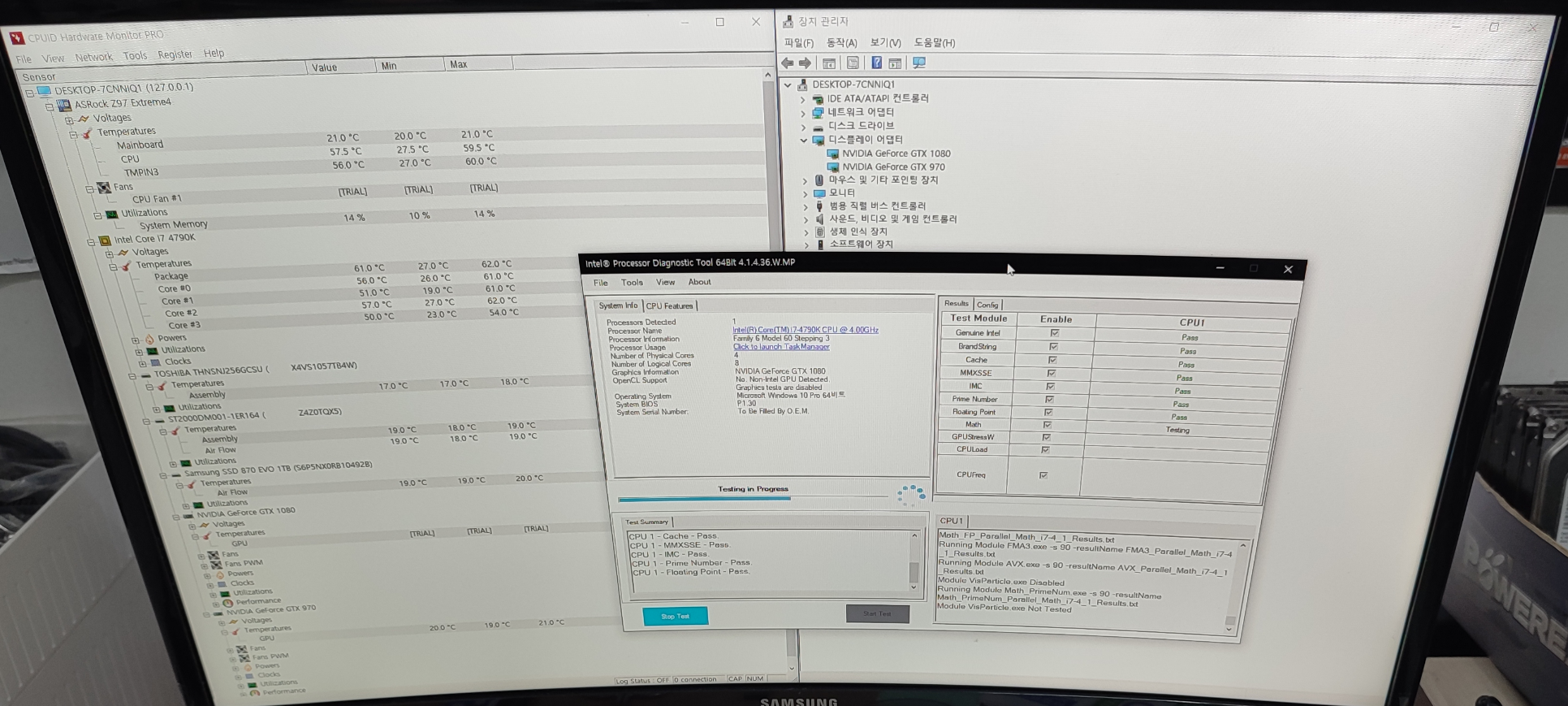The image size is (1568, 706).
Task: Click the properties sheet icon in Device Manager toolbar
Action: pyautogui.click(x=853, y=63)
